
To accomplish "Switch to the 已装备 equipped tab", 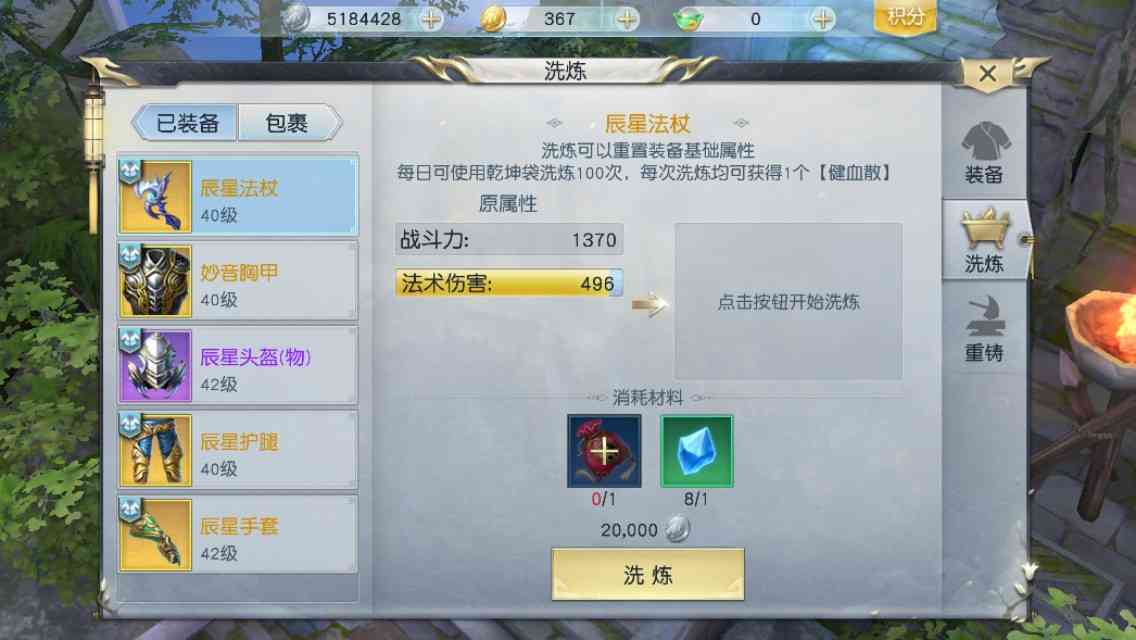I will pyautogui.click(x=186, y=123).
